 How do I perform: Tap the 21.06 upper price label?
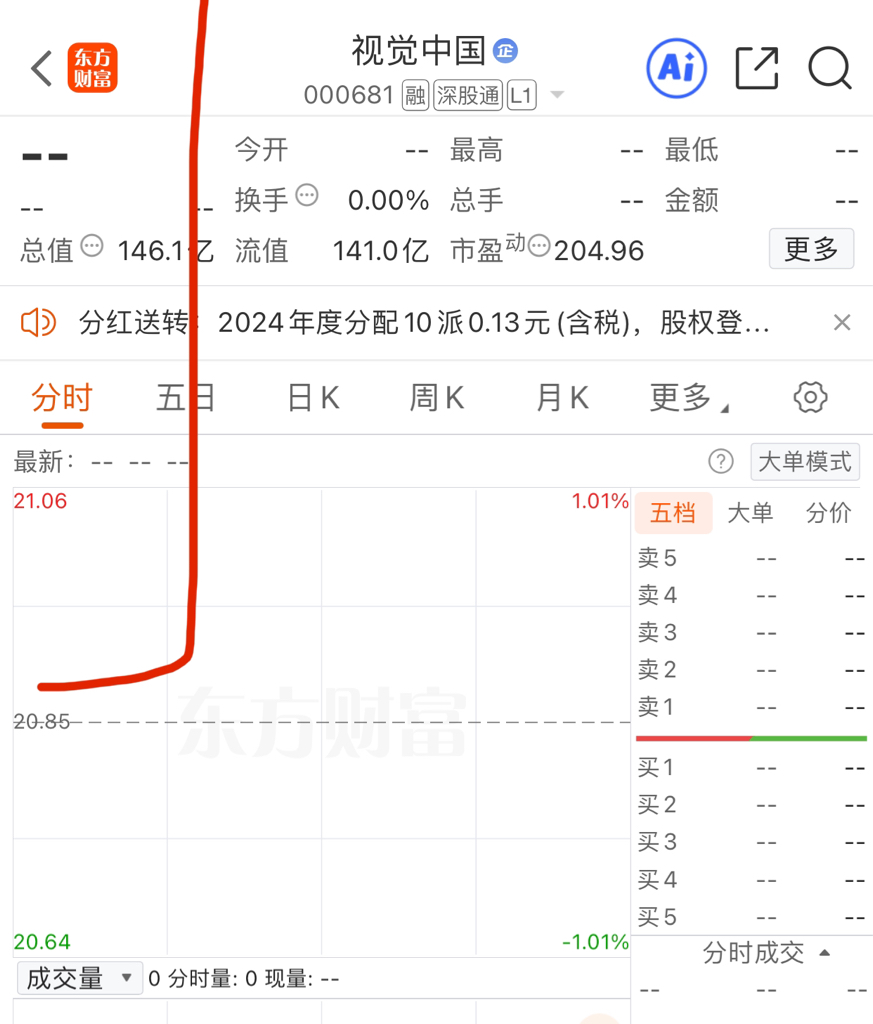tap(40, 501)
